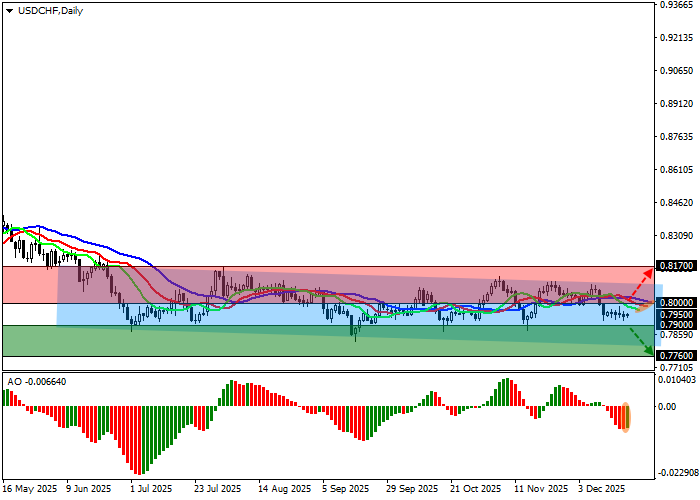
Task: Click the 0.83090 price scale value
Action: click(677, 236)
